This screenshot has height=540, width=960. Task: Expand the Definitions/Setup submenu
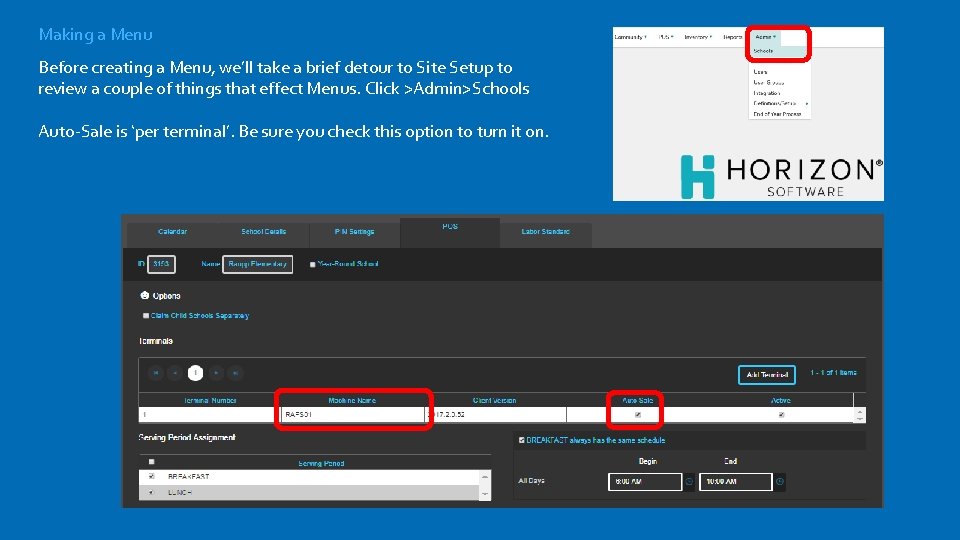(779, 103)
